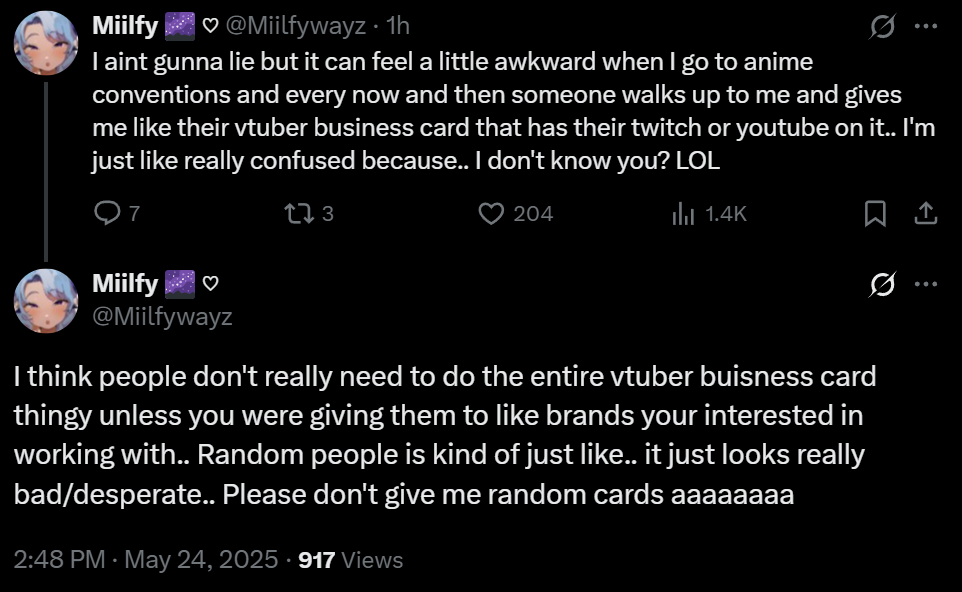Click the 917 Views count
Image resolution: width=962 pixels, height=592 pixels.
(x=351, y=560)
